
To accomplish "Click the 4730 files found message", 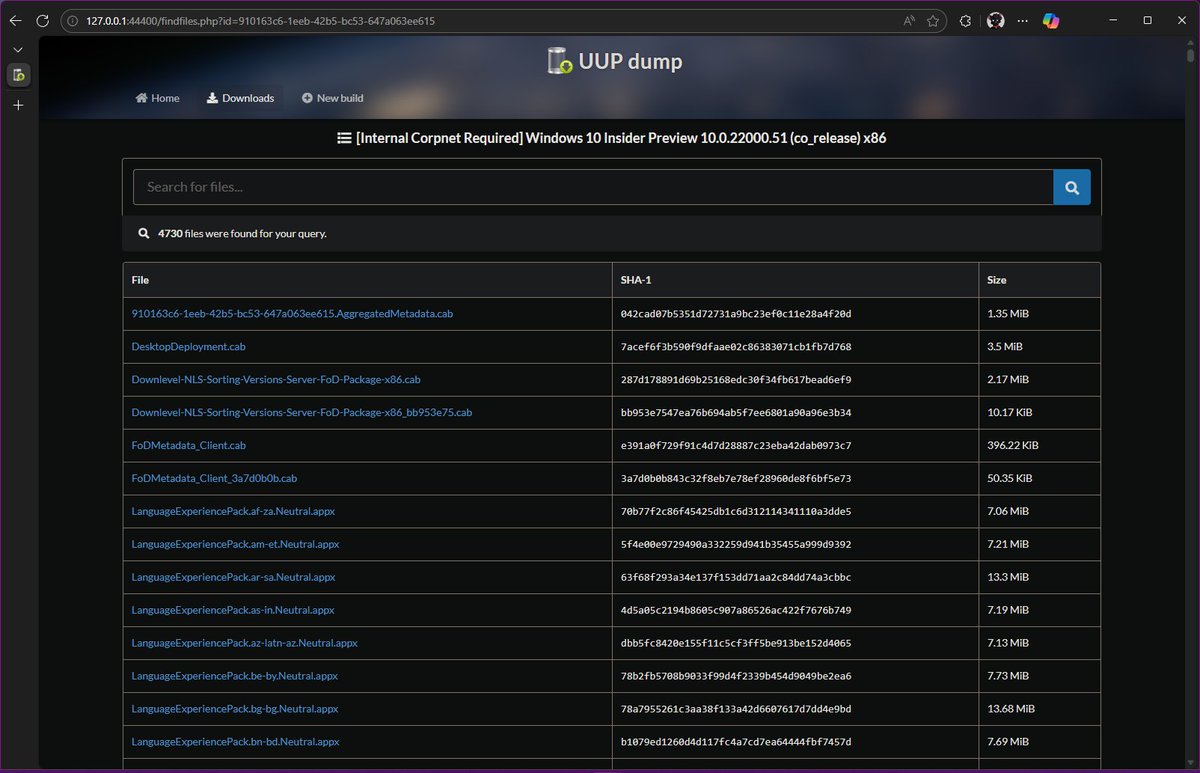I will [x=242, y=233].
